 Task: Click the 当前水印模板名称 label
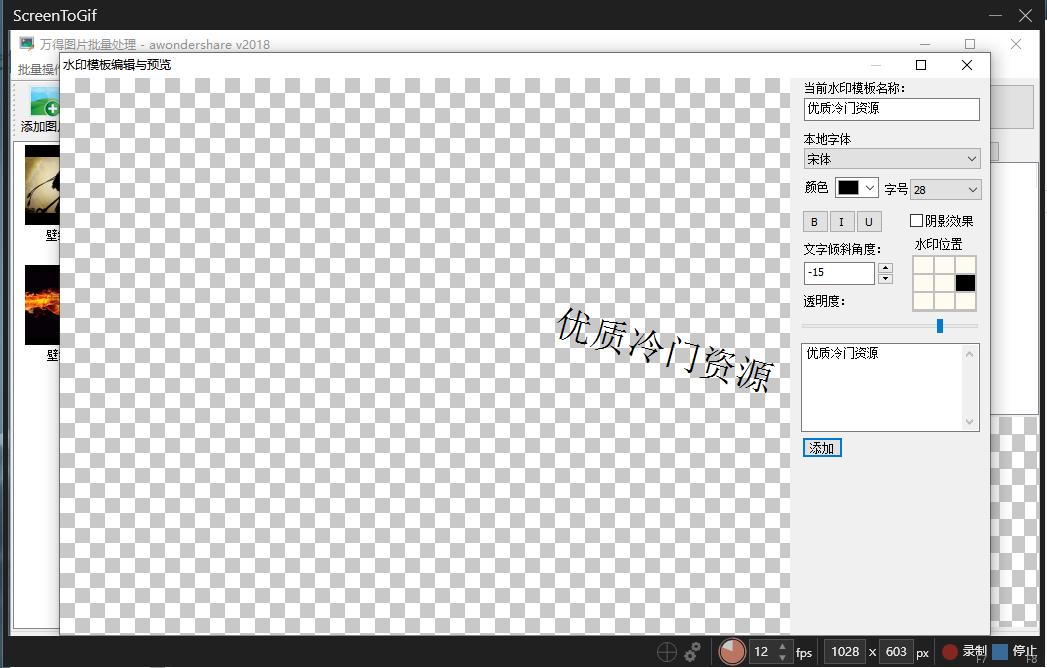(x=854, y=88)
